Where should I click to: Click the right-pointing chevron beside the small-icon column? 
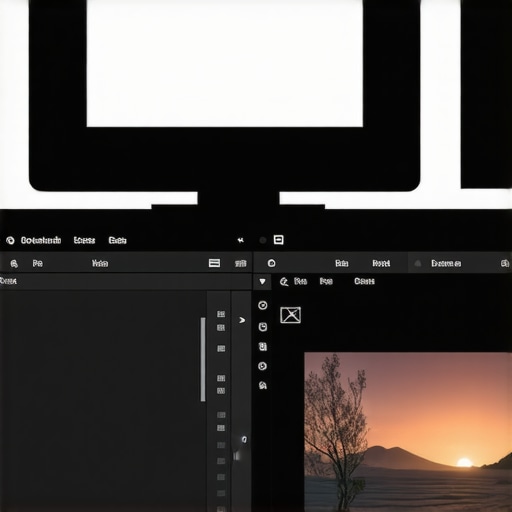pos(242,320)
